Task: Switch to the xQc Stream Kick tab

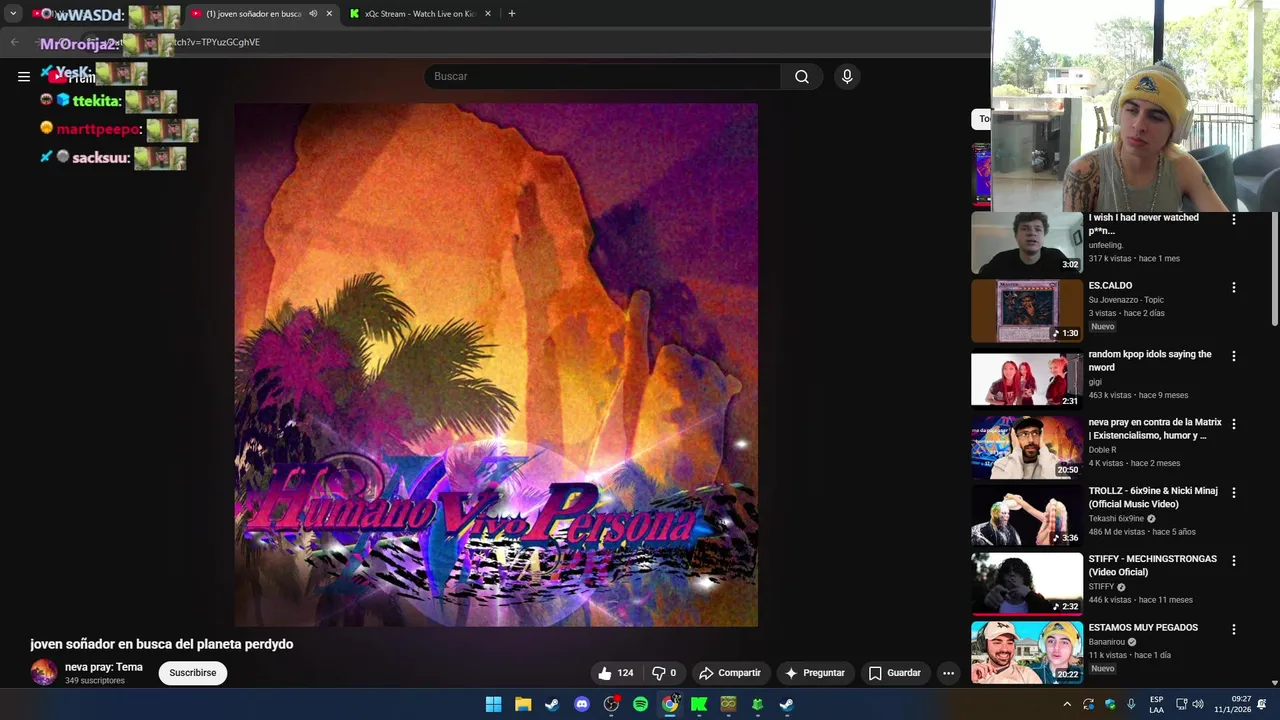Action: pyautogui.click(x=419, y=14)
